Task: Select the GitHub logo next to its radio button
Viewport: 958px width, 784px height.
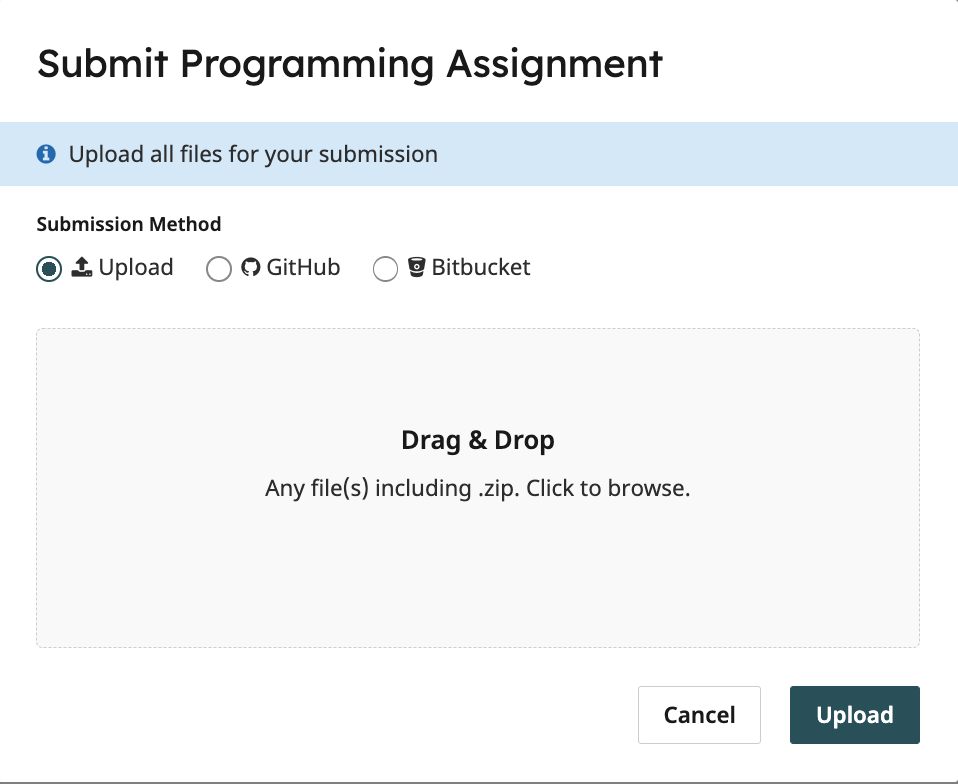Action: click(x=252, y=267)
